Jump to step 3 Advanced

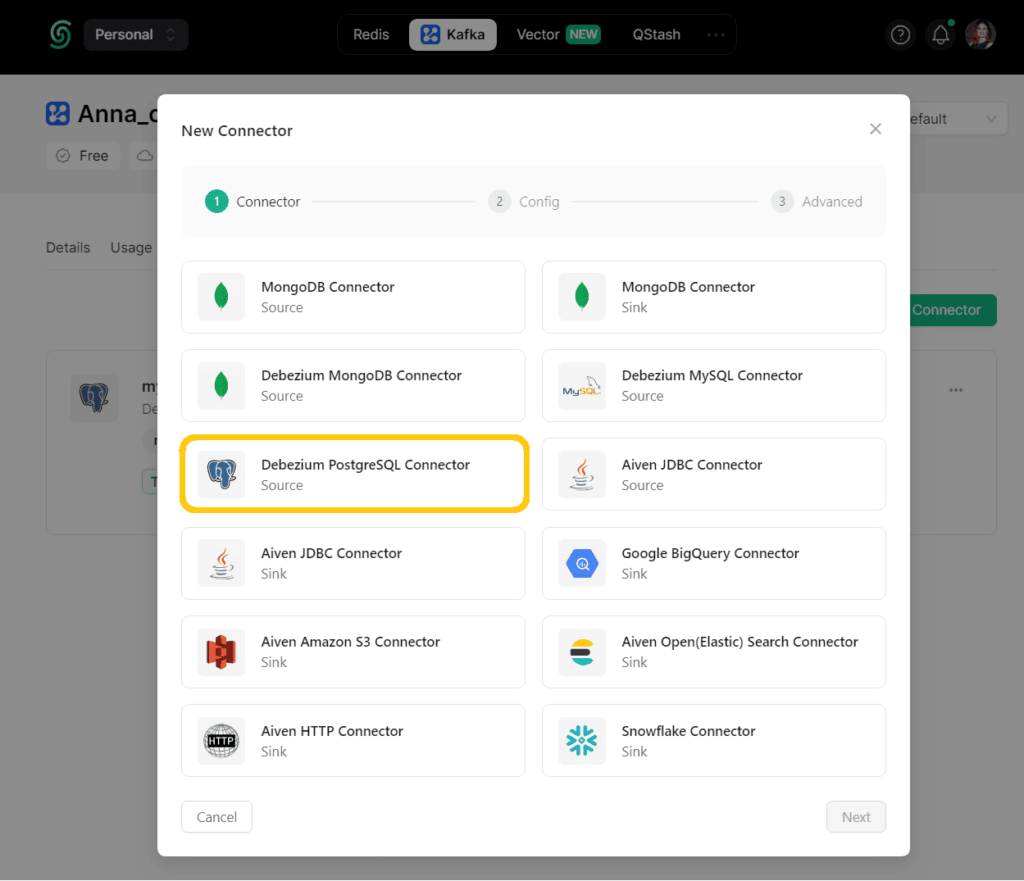click(816, 202)
